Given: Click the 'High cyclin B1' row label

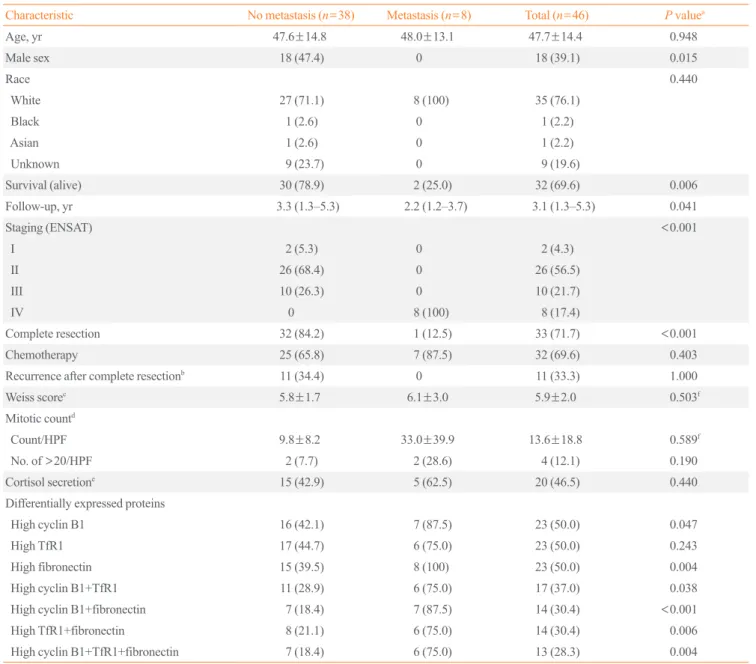Looking at the screenshot, I should (47, 525).
